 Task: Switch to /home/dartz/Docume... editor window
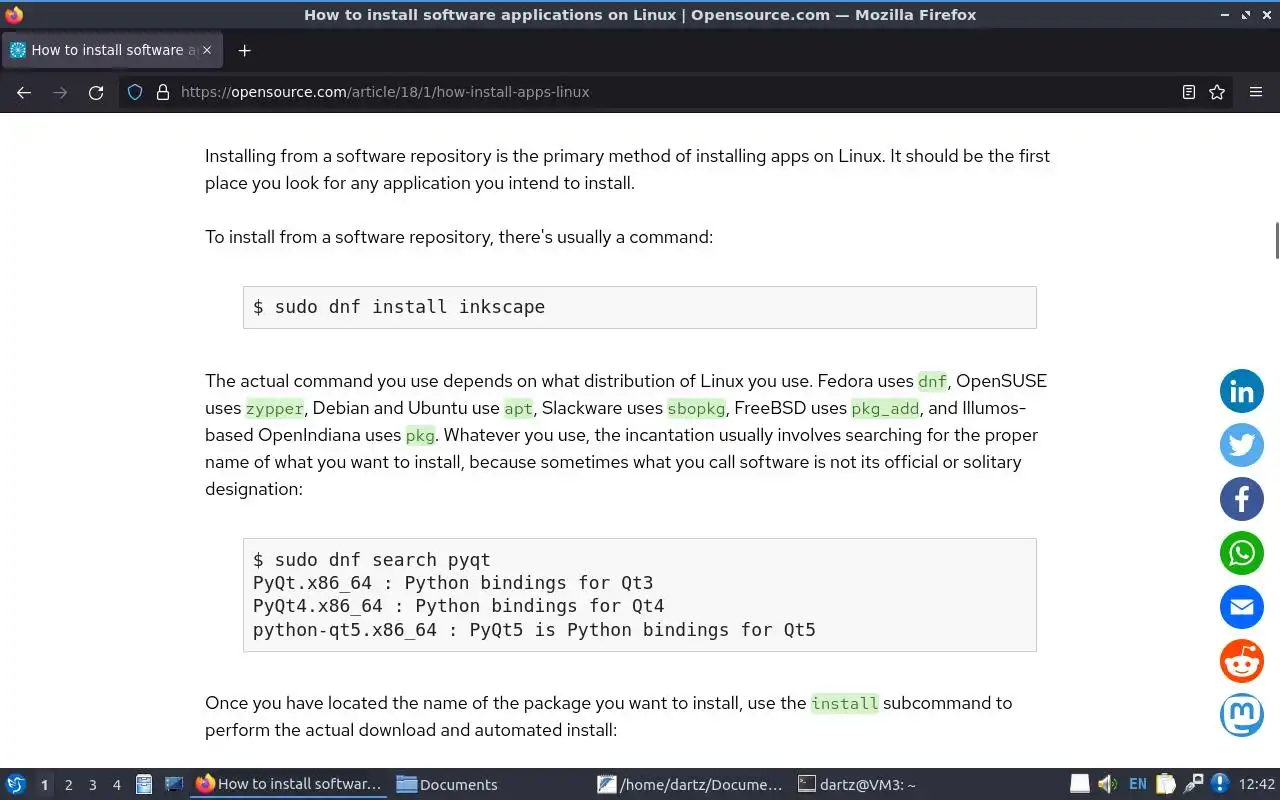pos(690,784)
